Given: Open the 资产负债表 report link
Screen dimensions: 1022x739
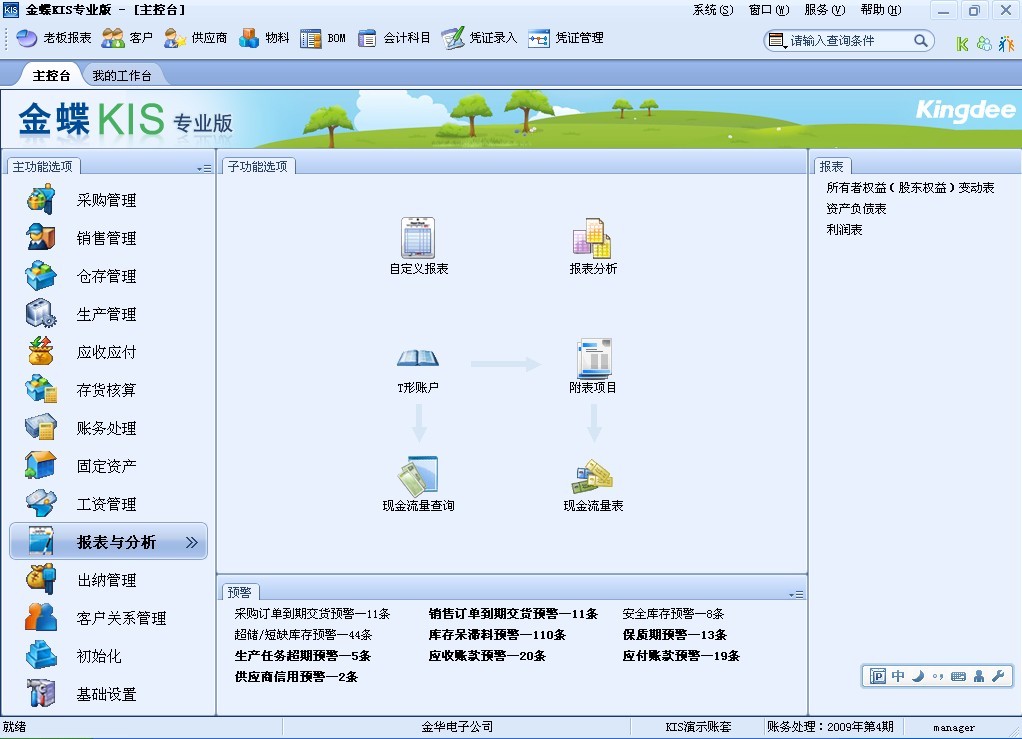Looking at the screenshot, I should (x=856, y=209).
